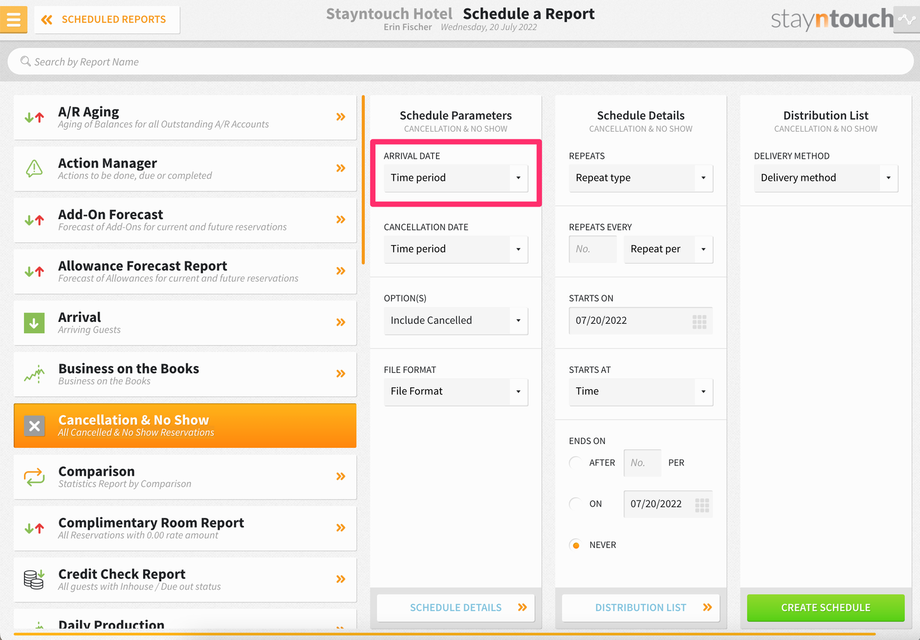Open Credit Check Report chevron
Viewport: 920px width, 640px height.
tap(340, 579)
